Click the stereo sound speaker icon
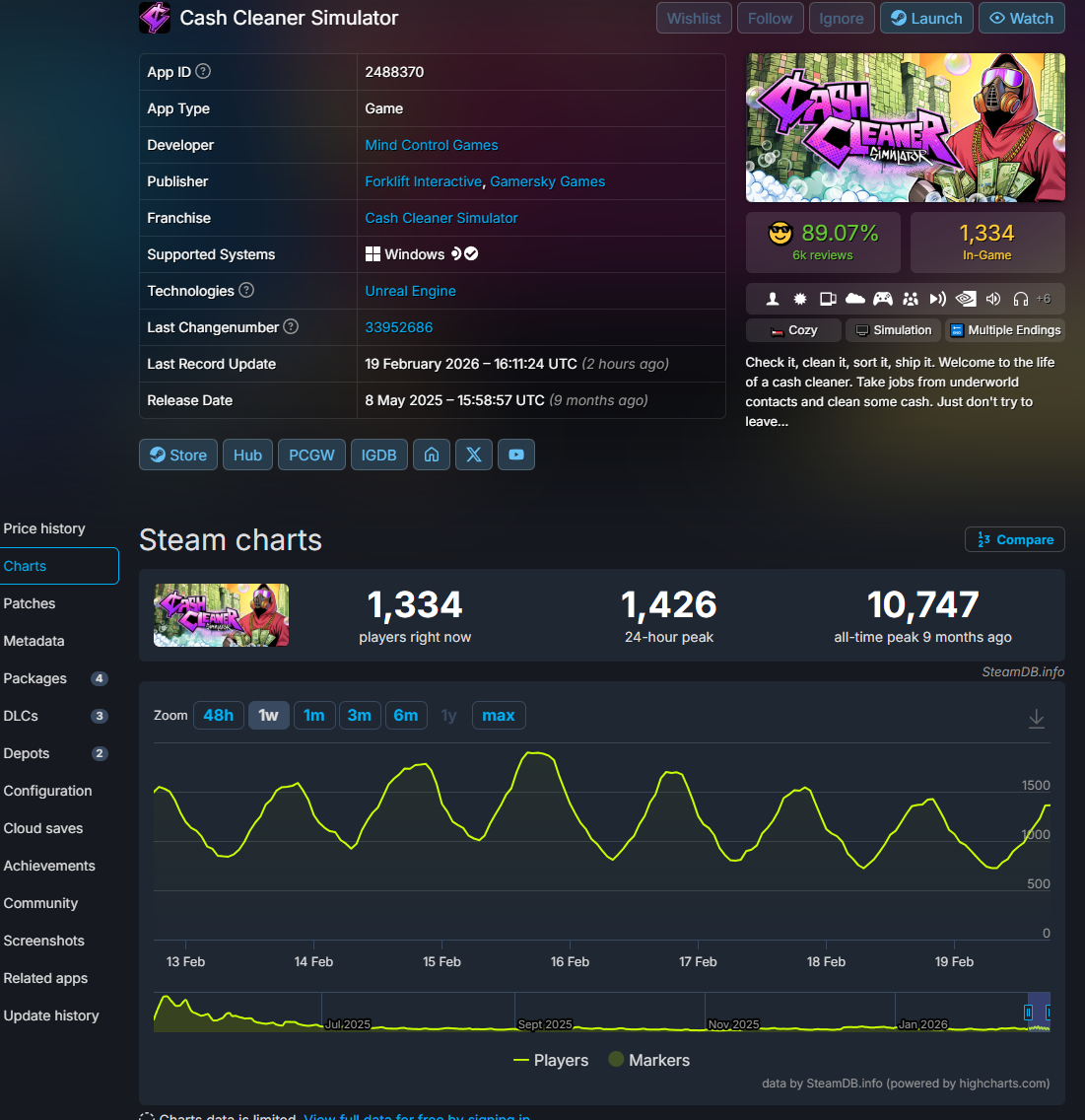This screenshot has width=1085, height=1120. click(x=993, y=299)
